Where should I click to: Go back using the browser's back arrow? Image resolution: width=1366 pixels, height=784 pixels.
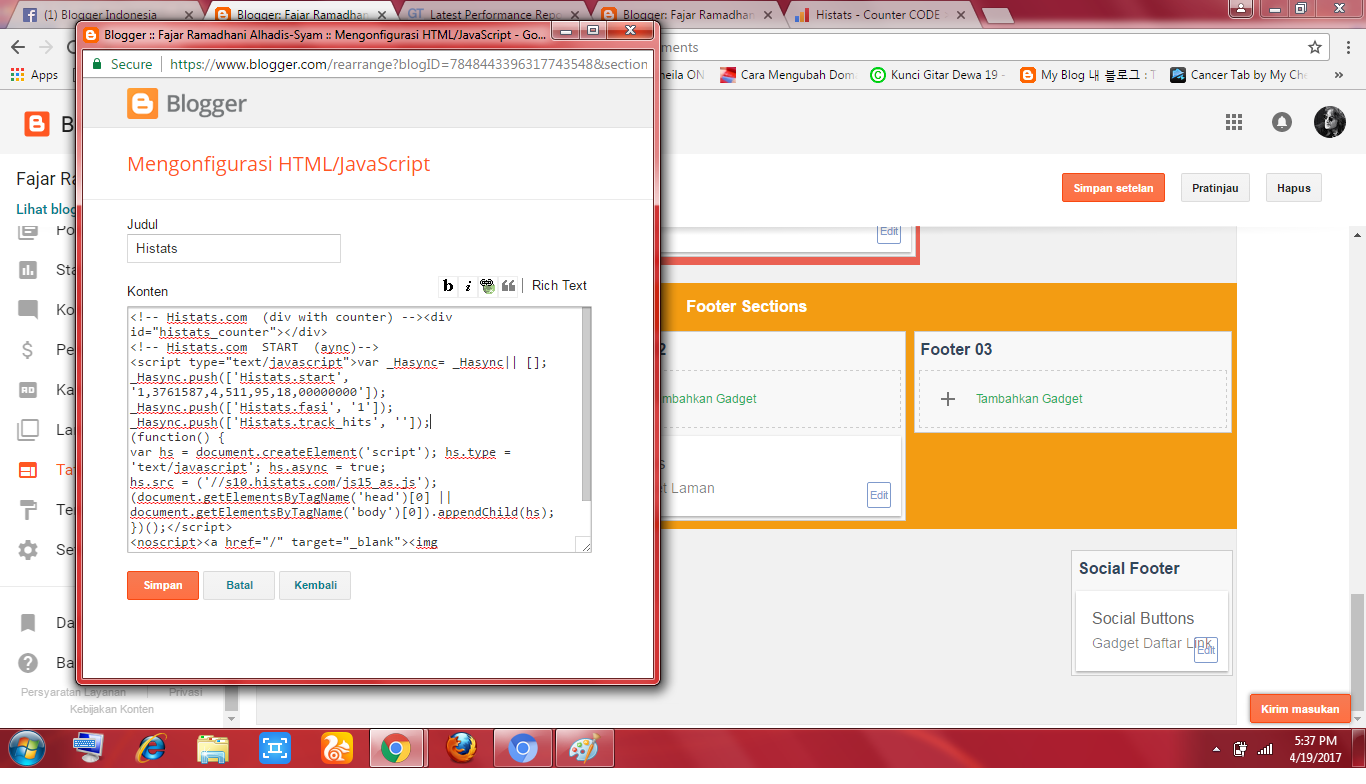pyautogui.click(x=18, y=47)
